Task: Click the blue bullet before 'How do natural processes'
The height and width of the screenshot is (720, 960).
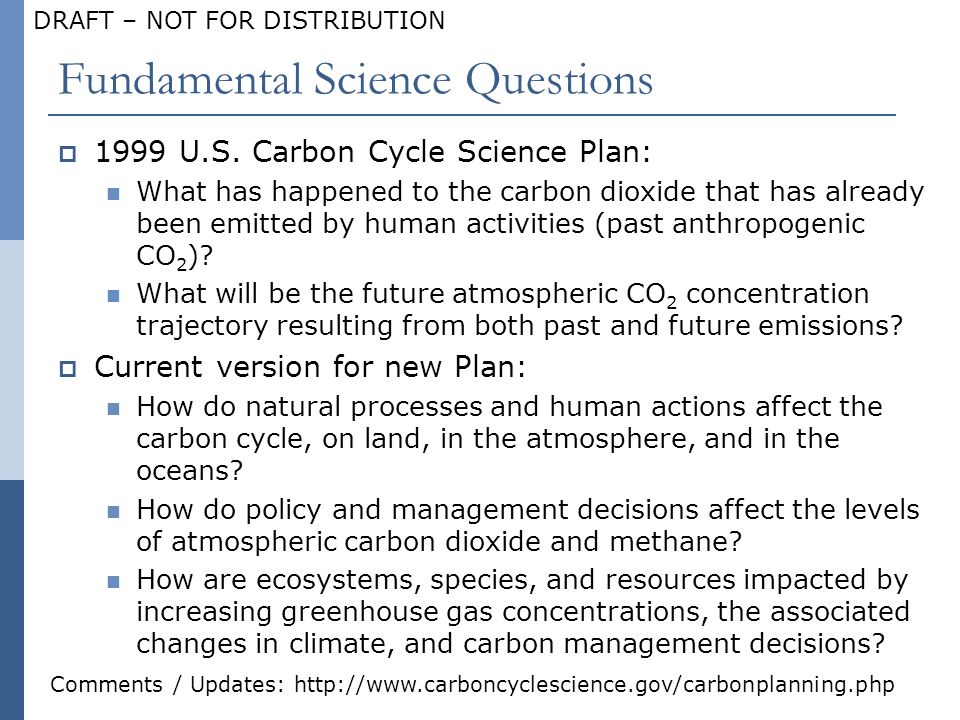Action: (x=113, y=408)
